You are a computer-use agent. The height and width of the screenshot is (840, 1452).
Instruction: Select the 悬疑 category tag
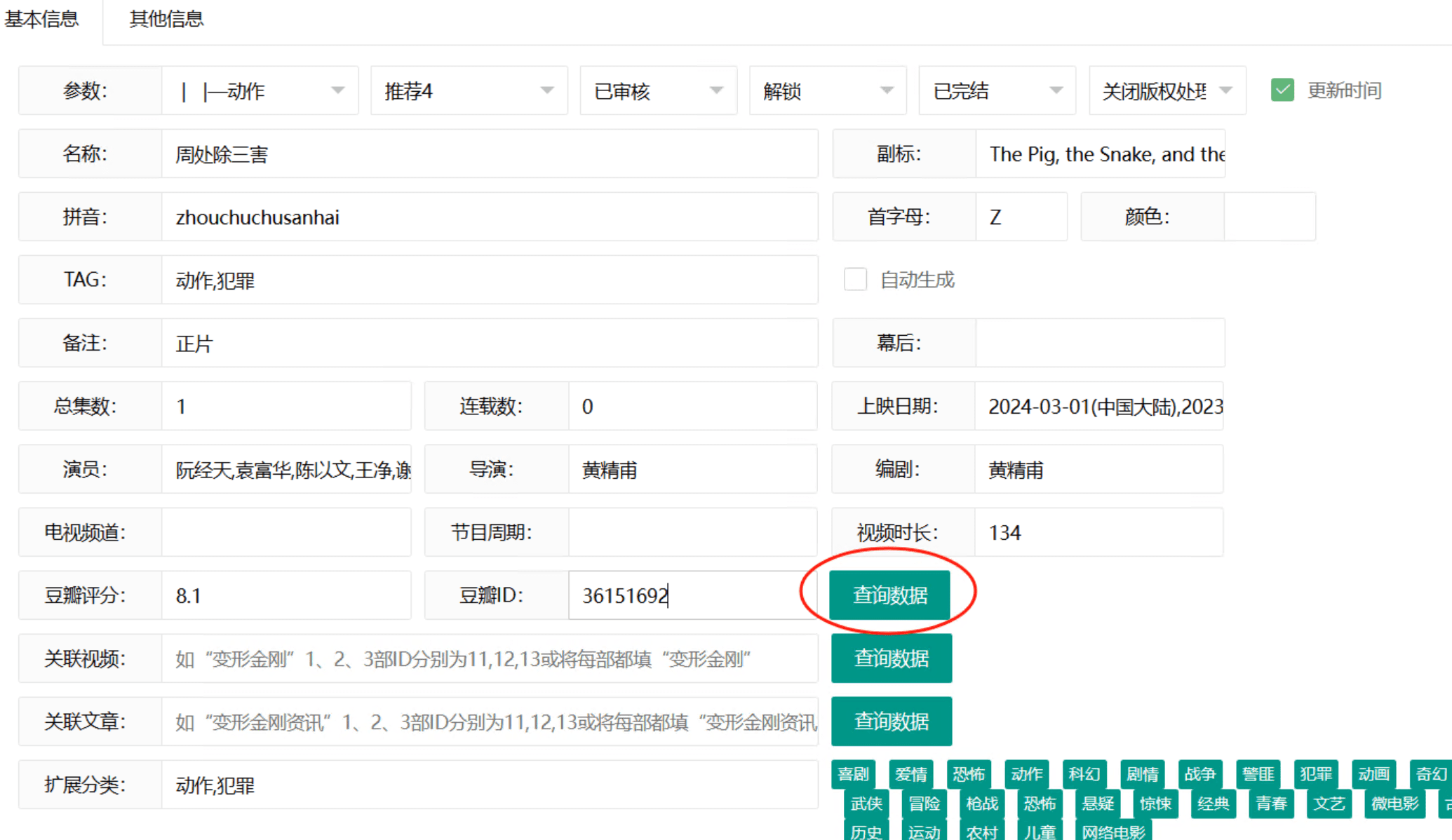click(x=1097, y=804)
